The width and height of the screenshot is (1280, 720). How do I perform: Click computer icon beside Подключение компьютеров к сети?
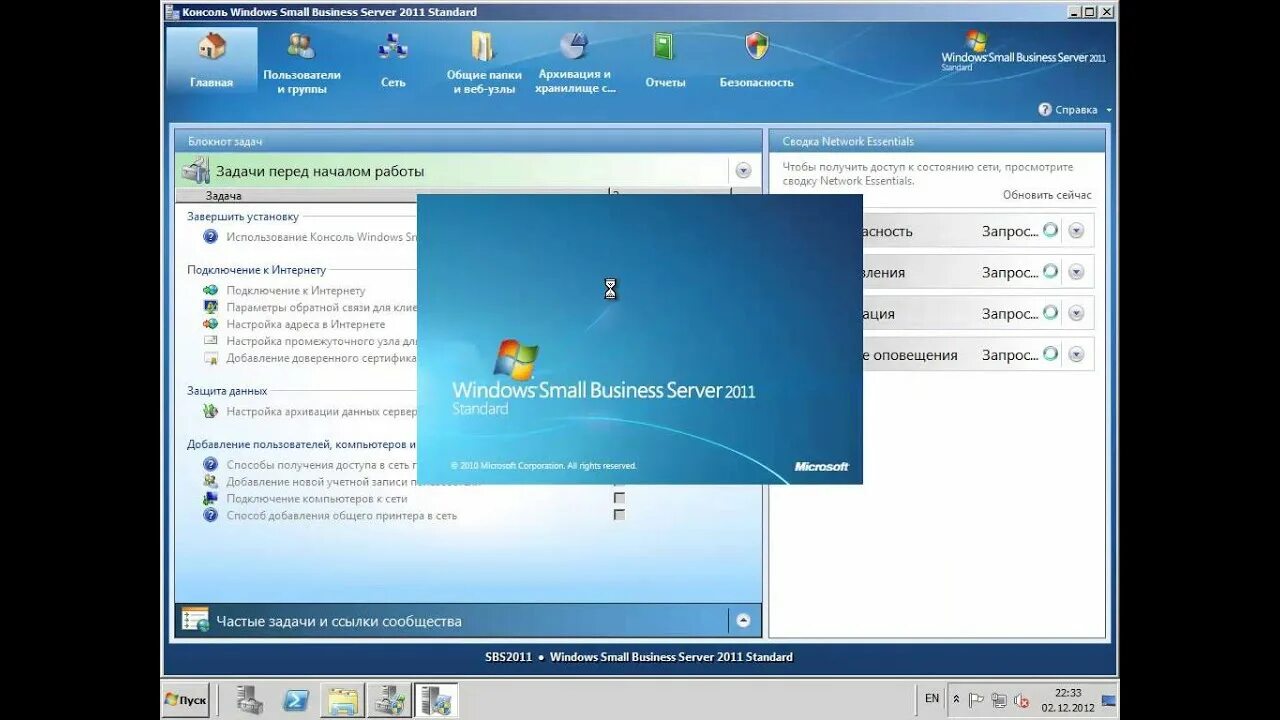point(210,498)
